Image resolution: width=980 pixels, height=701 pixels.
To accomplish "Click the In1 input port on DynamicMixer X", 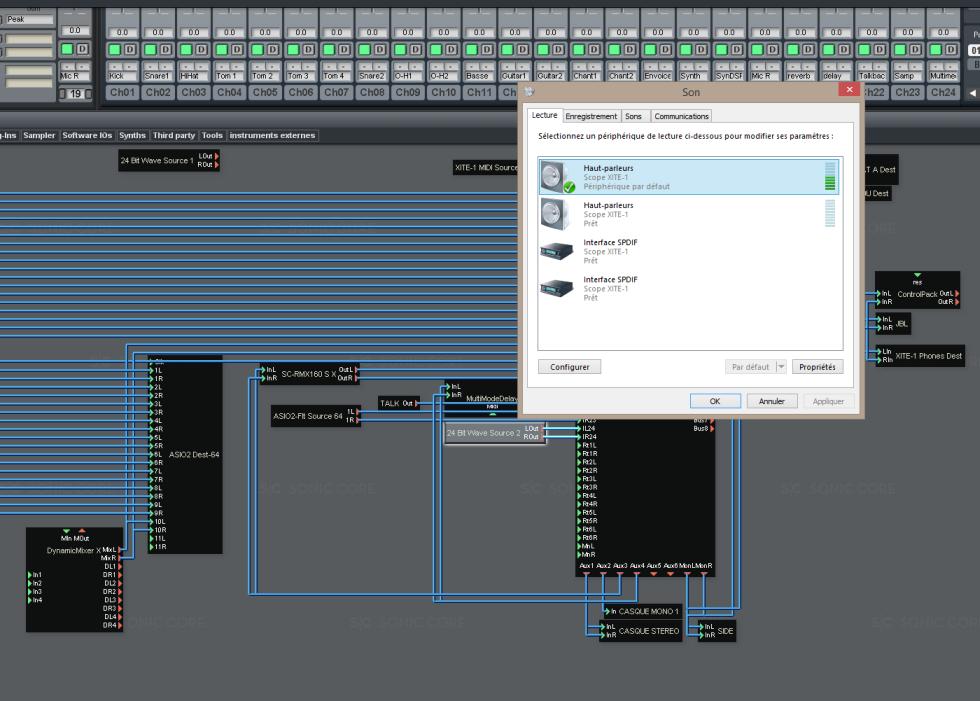I will (29, 575).
